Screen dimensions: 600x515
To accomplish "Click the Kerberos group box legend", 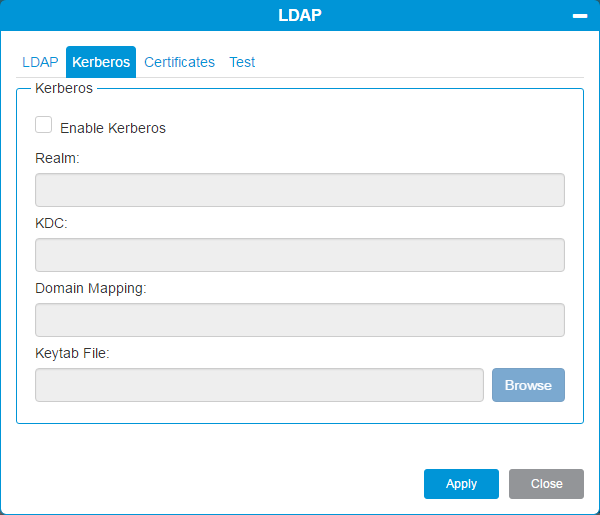I will (x=64, y=88).
